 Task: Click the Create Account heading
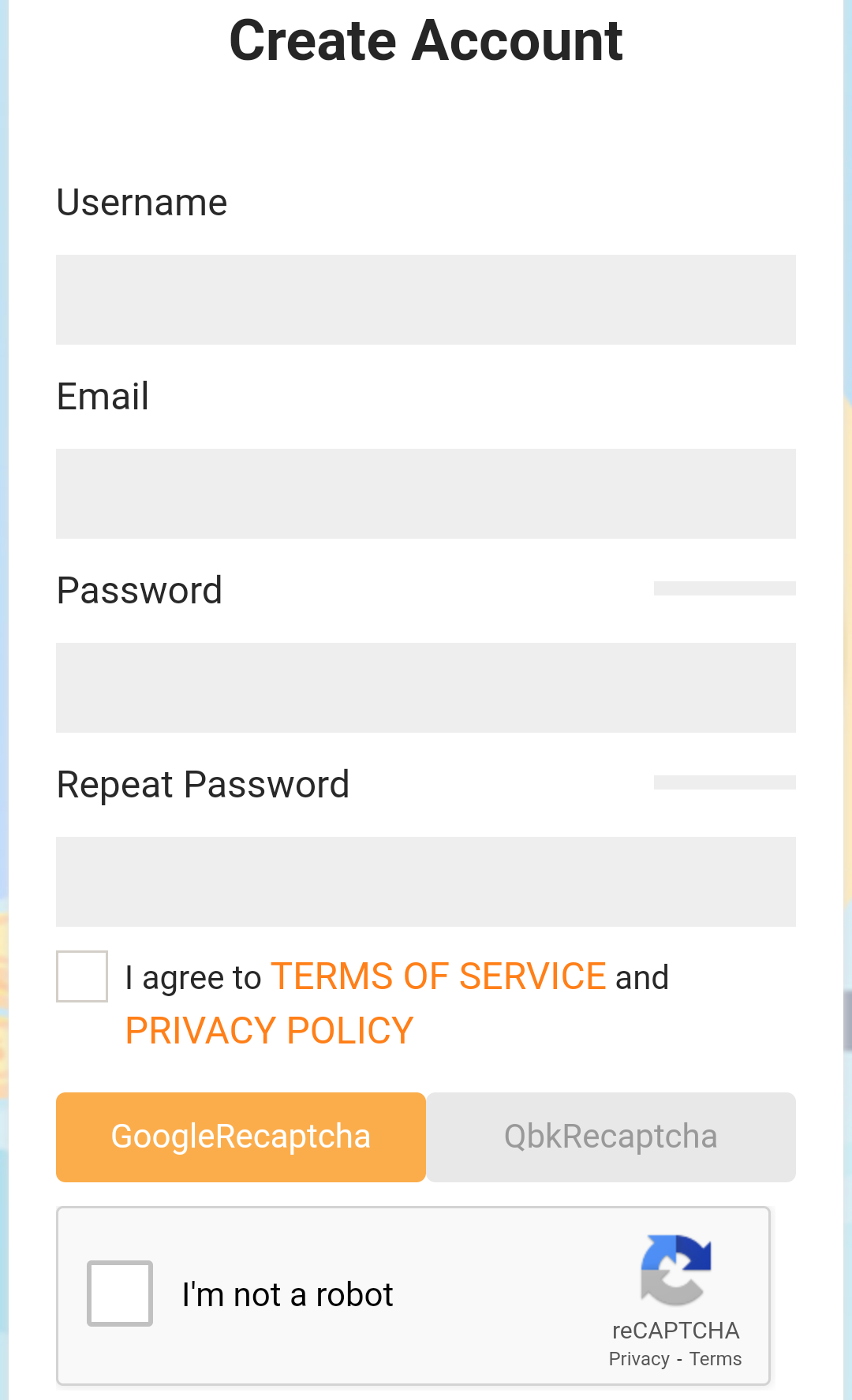click(426, 41)
